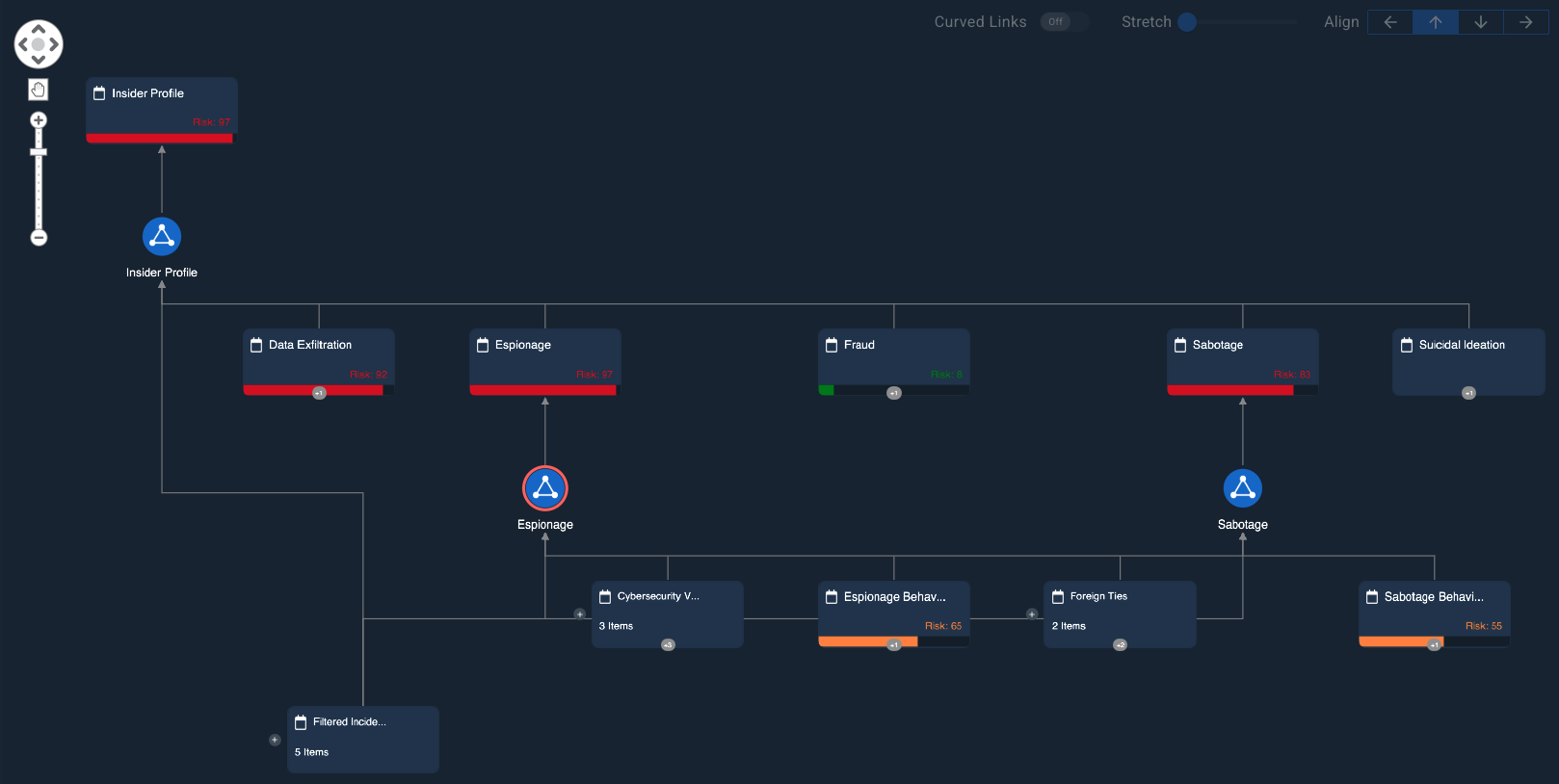The height and width of the screenshot is (784, 1559).
Task: Click the zoom out minus icon
Action: click(x=39, y=237)
